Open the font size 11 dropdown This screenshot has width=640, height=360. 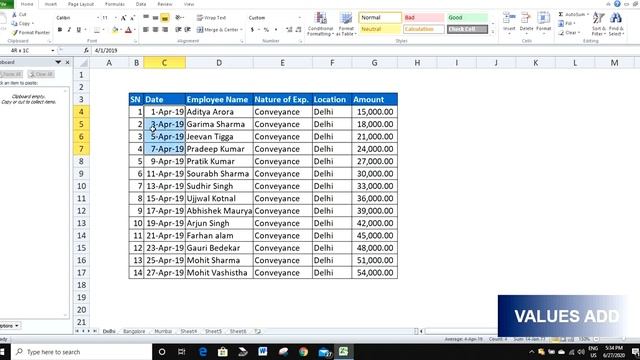(116, 18)
